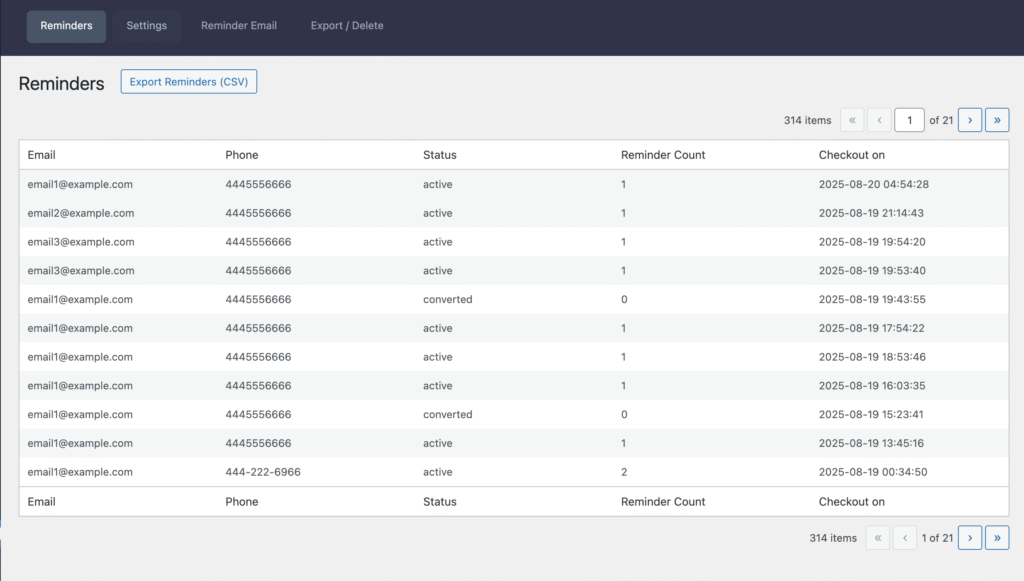The height and width of the screenshot is (581, 1024).
Task: Click next page arrow in bottom pagination
Action: (x=969, y=538)
